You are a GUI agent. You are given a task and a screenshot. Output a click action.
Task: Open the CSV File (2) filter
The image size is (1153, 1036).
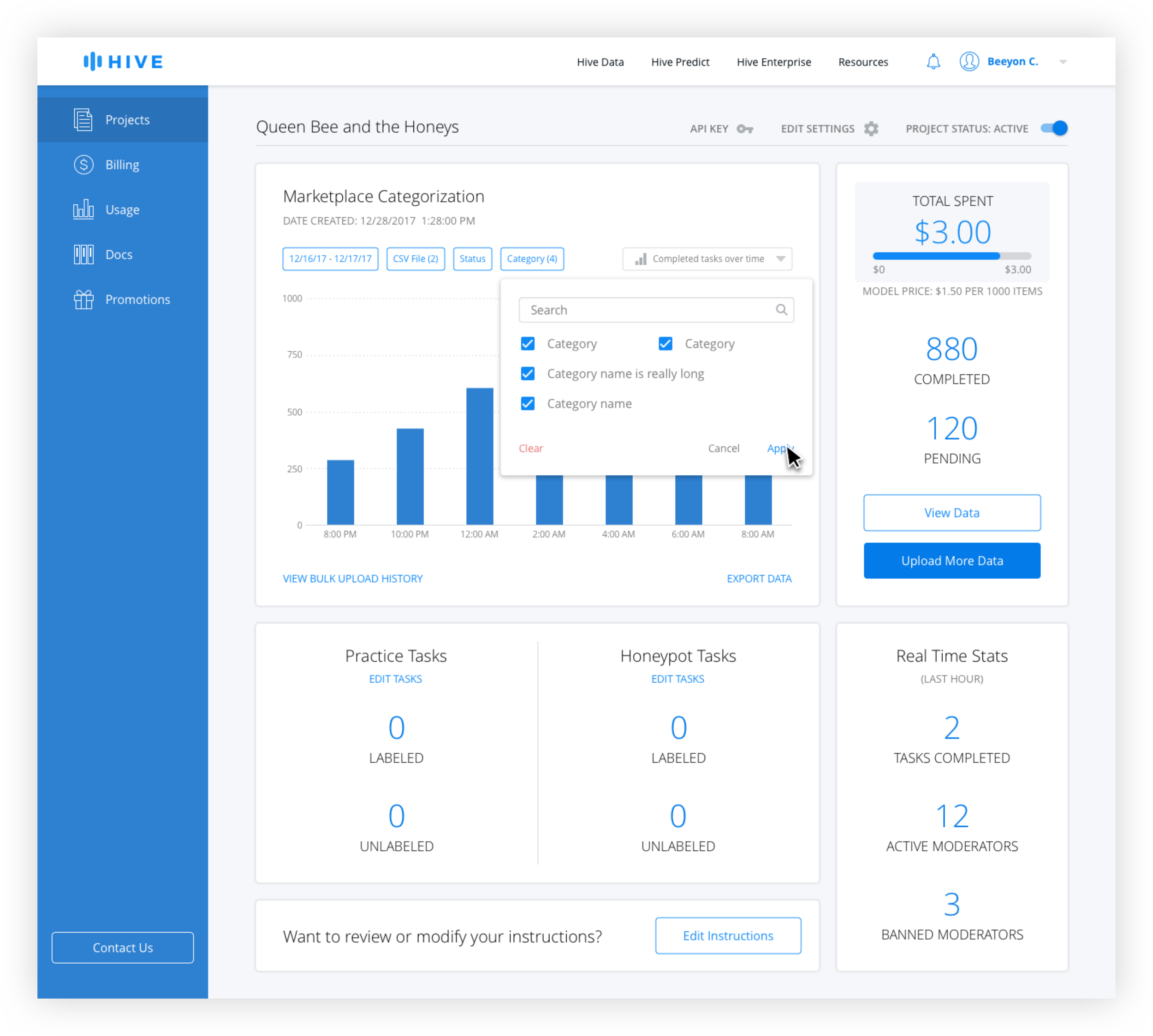click(416, 259)
